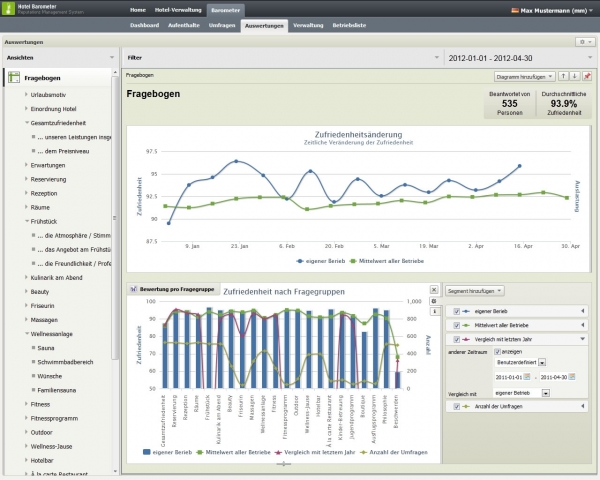Open Benutzerdefiniert period dropdown

[542, 362]
